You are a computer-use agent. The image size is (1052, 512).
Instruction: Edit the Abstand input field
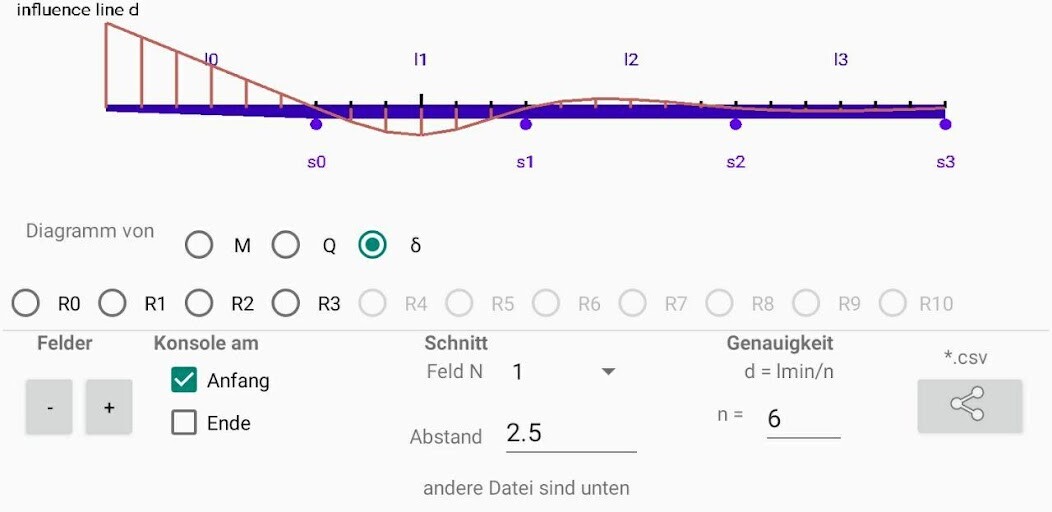(571, 434)
